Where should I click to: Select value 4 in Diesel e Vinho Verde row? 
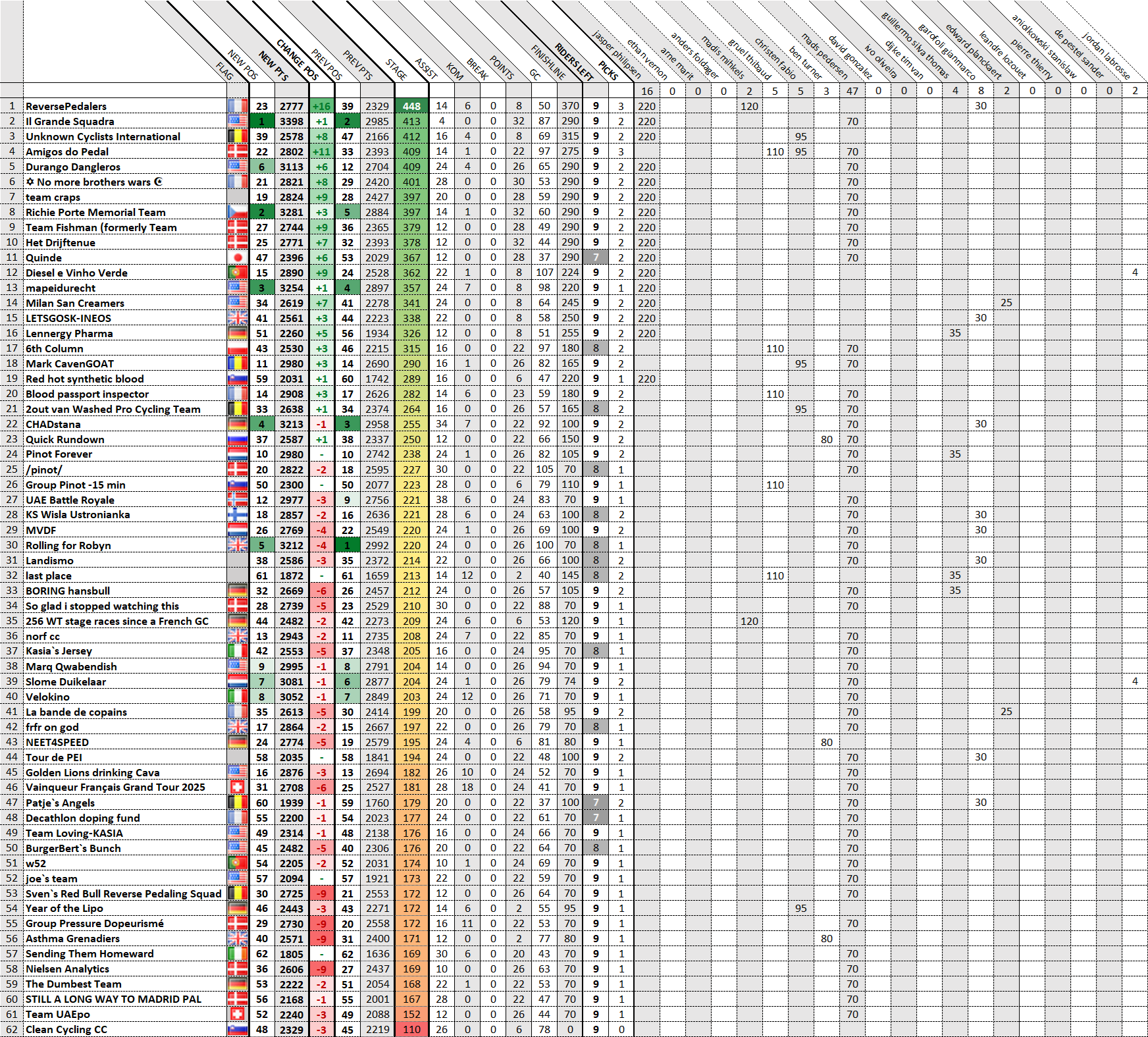point(1135,273)
